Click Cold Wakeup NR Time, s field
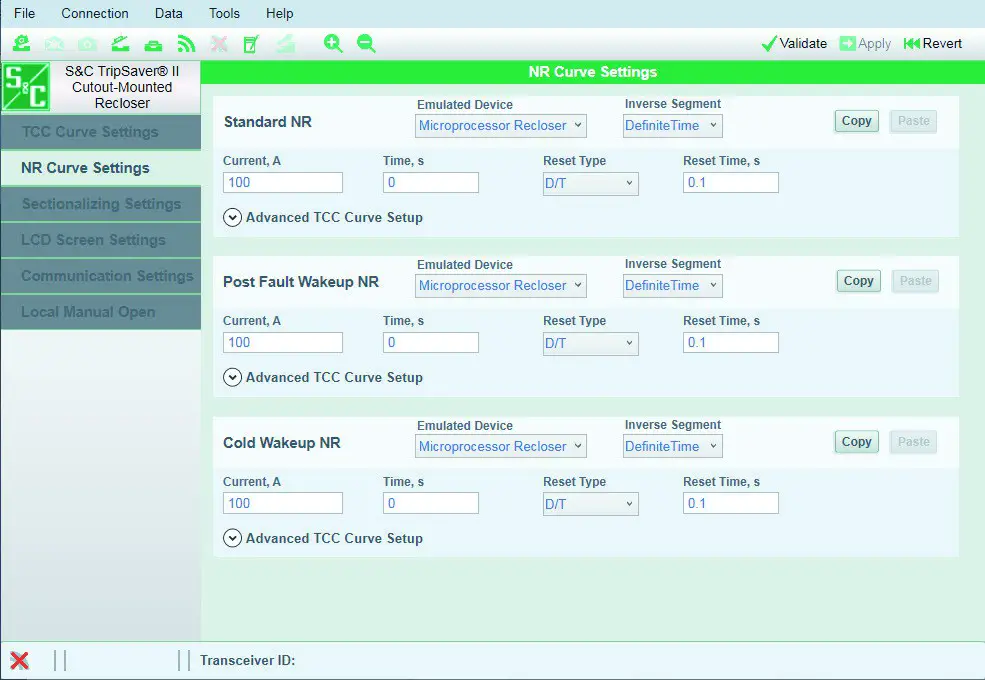 click(431, 503)
